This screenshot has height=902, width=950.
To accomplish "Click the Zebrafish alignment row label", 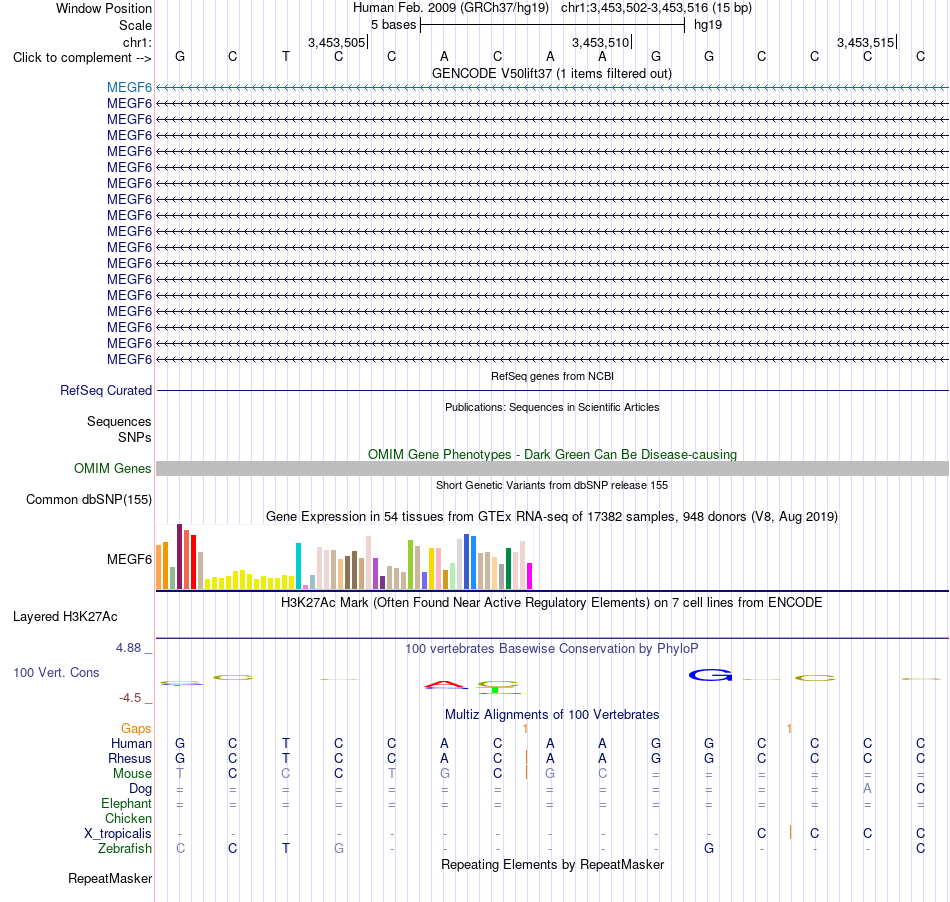I will pos(125,849).
